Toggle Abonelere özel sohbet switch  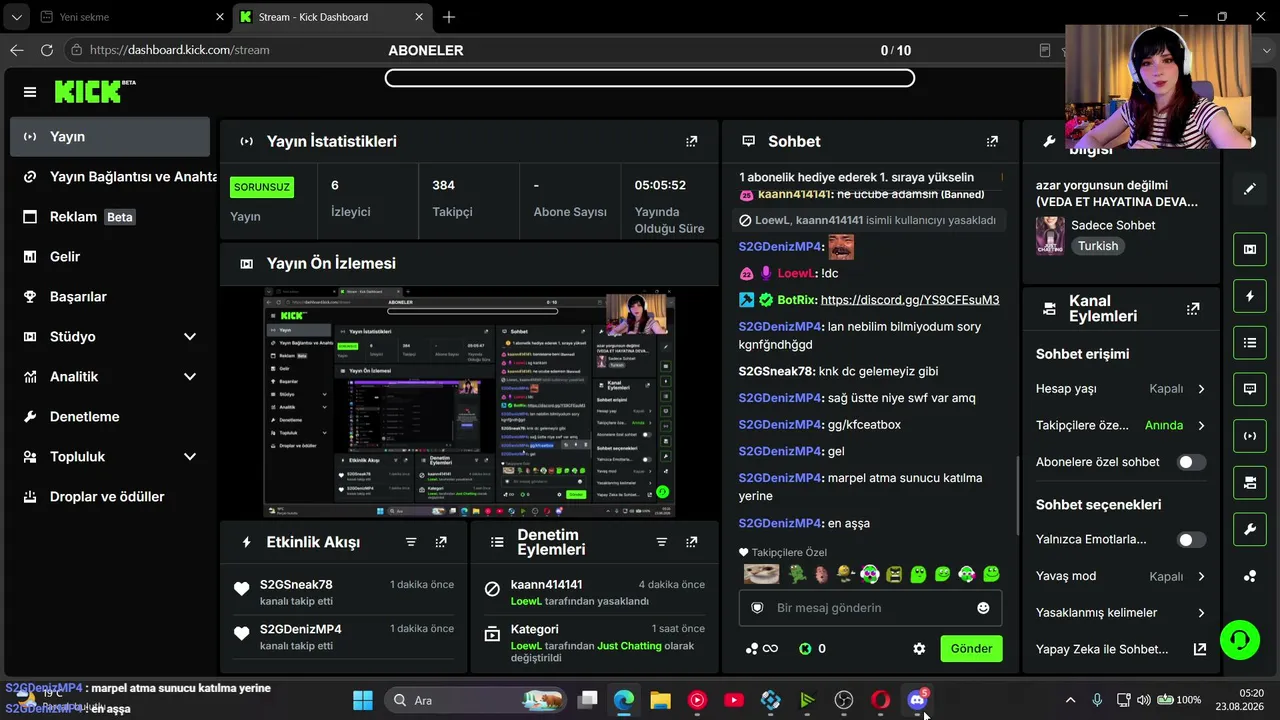(1191, 462)
